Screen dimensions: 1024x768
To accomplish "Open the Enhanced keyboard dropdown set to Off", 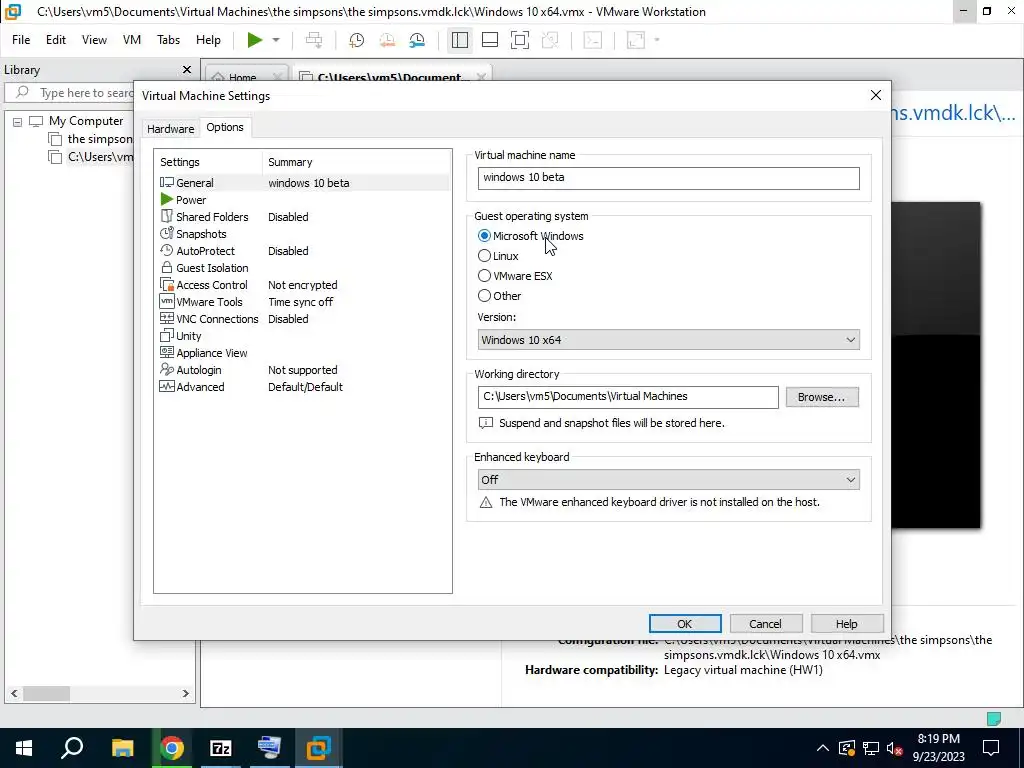I will pos(668,479).
